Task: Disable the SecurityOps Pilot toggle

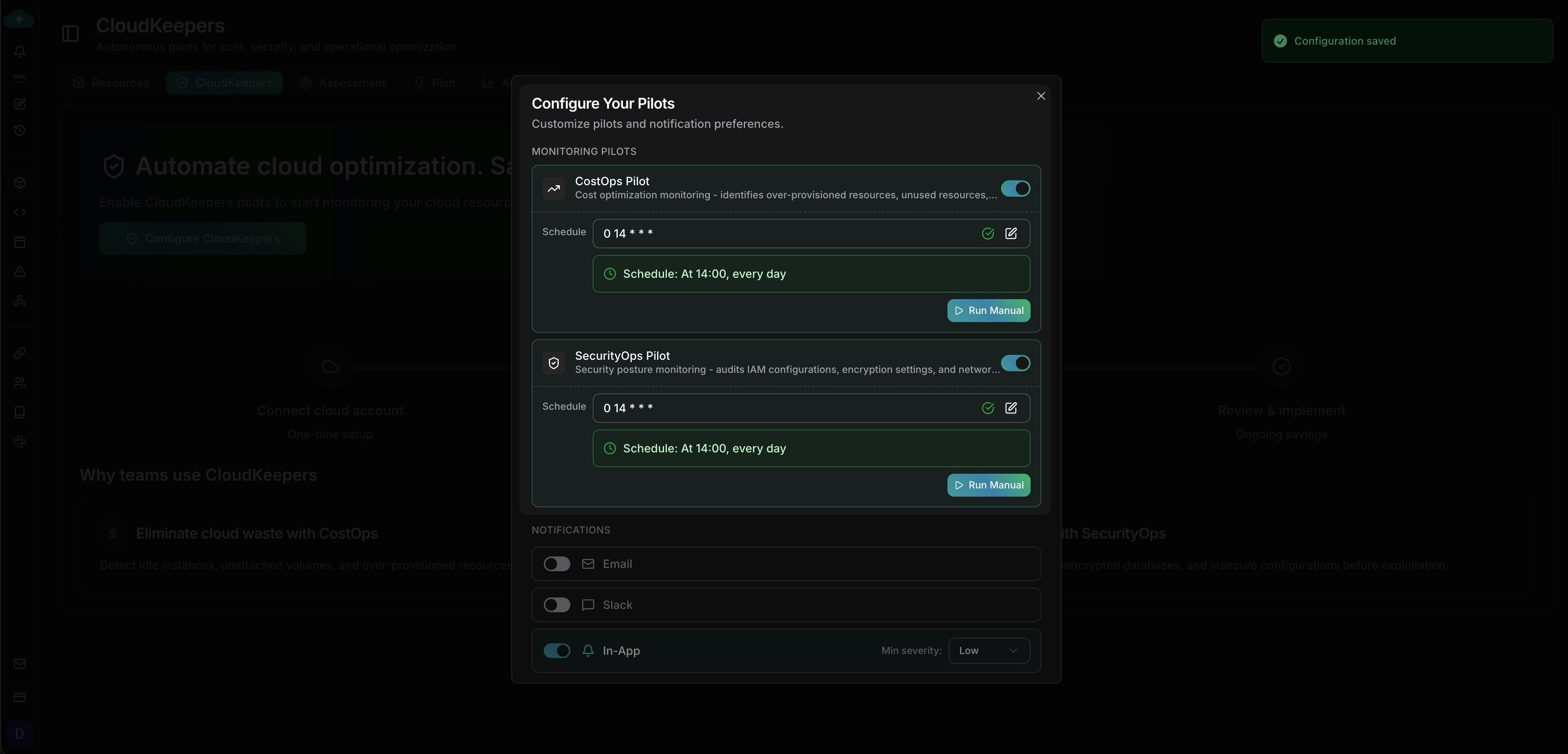Action: click(x=1015, y=363)
